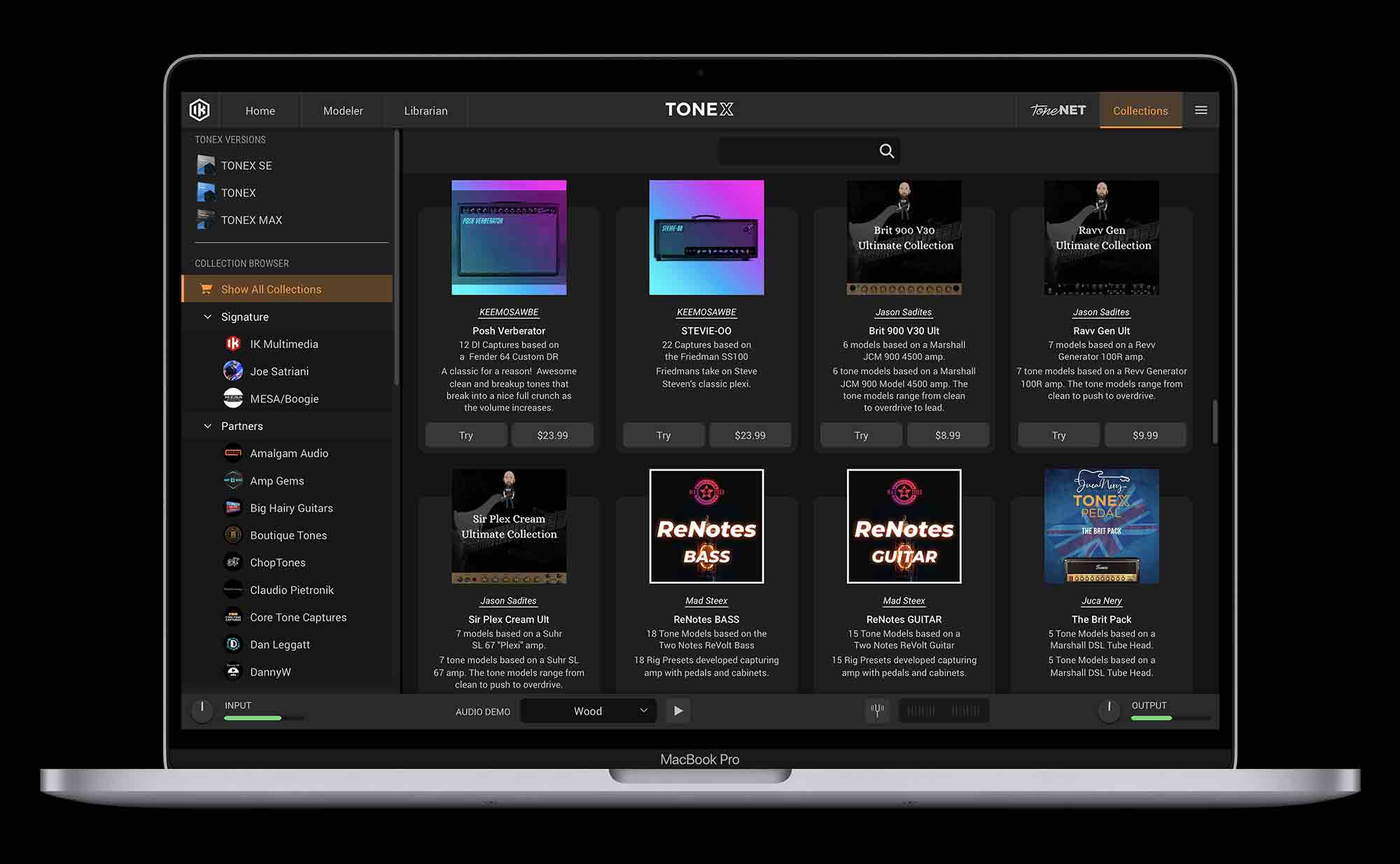Open Jason Sadites link above Brit 900 V30 Ult
This screenshot has height=864, width=1400.
point(904,312)
